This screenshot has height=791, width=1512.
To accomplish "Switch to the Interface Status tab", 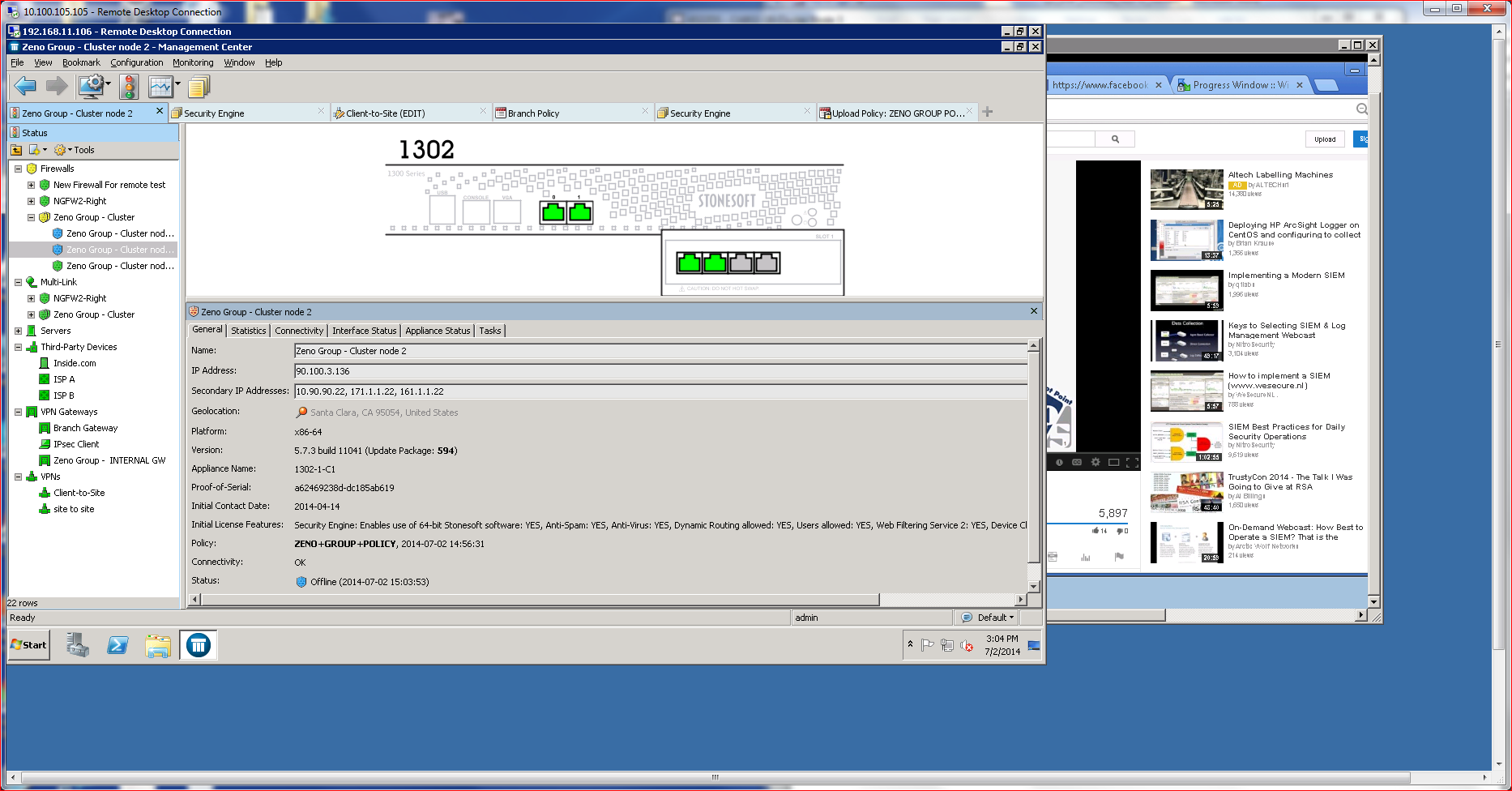I will [x=364, y=331].
